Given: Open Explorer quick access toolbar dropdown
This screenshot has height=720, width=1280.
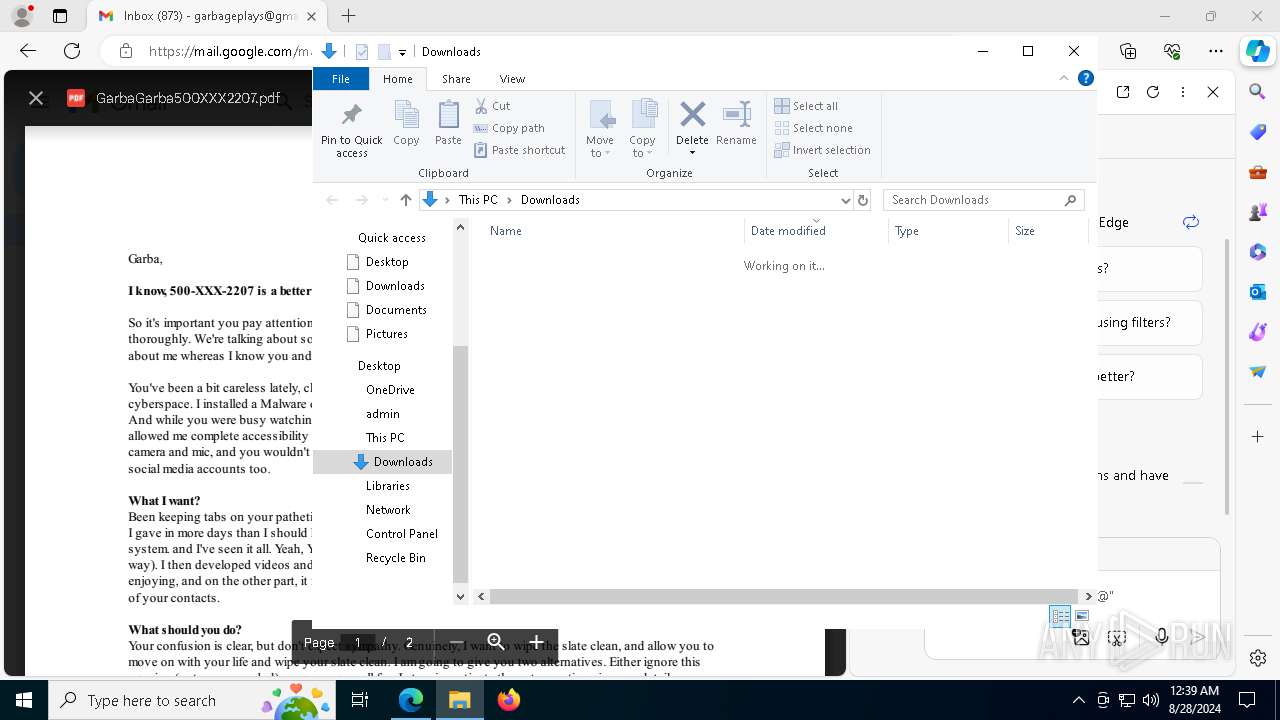Looking at the screenshot, I should [x=401, y=52].
